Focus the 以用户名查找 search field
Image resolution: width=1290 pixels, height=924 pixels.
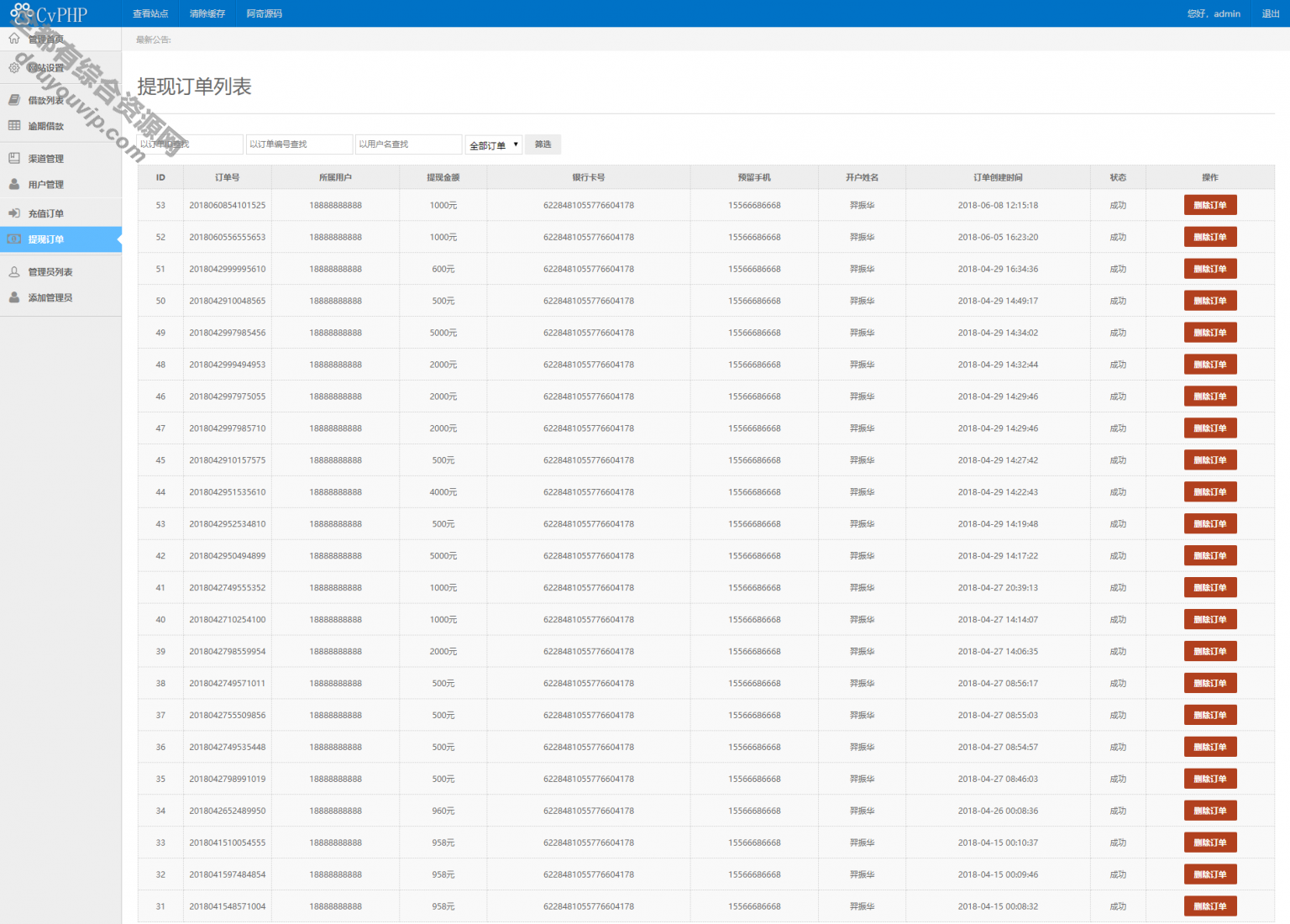[408, 144]
